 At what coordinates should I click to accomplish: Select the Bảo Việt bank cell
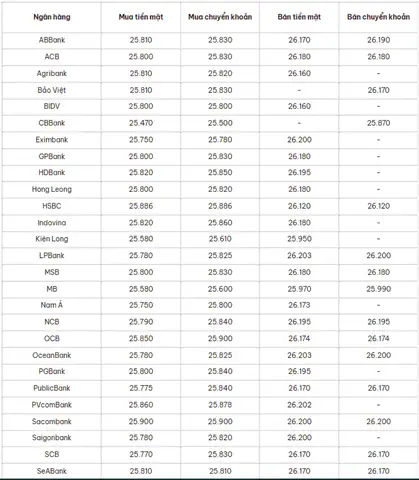pos(52,90)
